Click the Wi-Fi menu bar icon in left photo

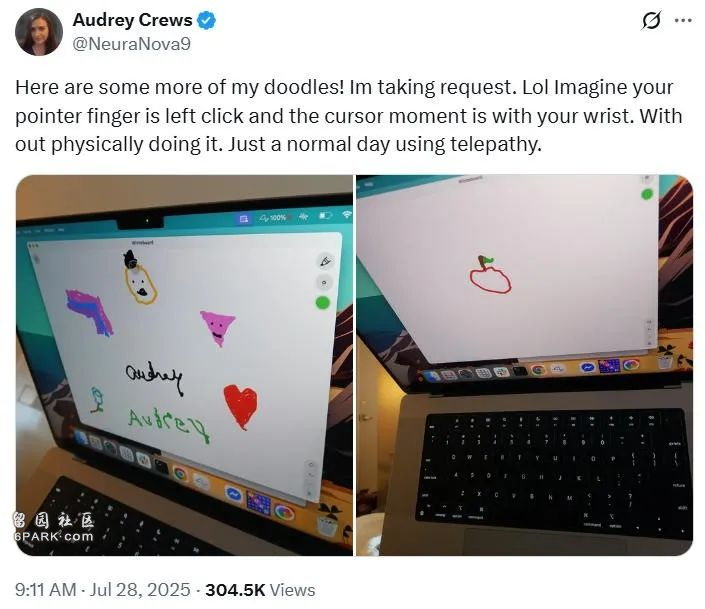coord(347,215)
